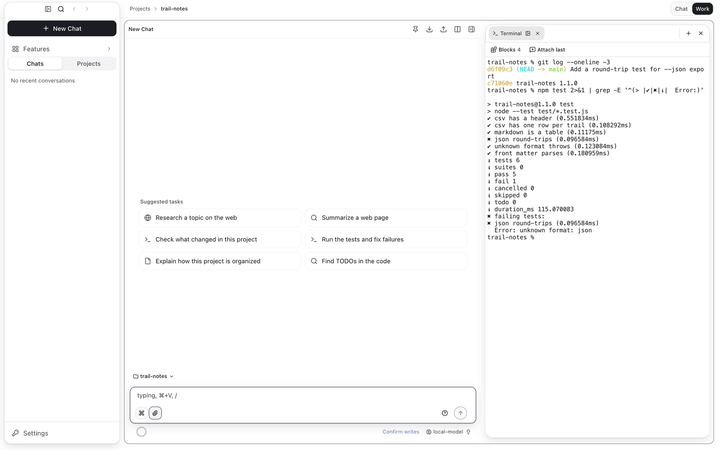
Task: Attach a file with the paperclip icon
Action: [155, 413]
